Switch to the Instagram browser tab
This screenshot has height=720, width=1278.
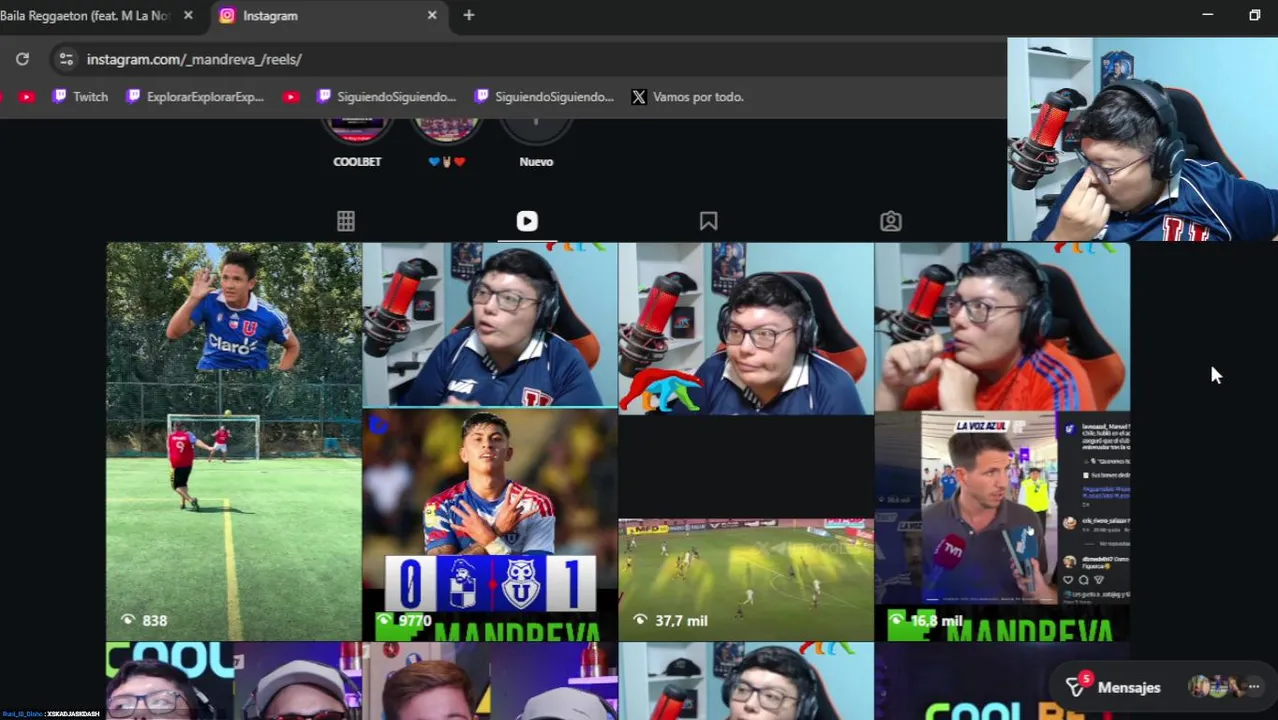(327, 15)
